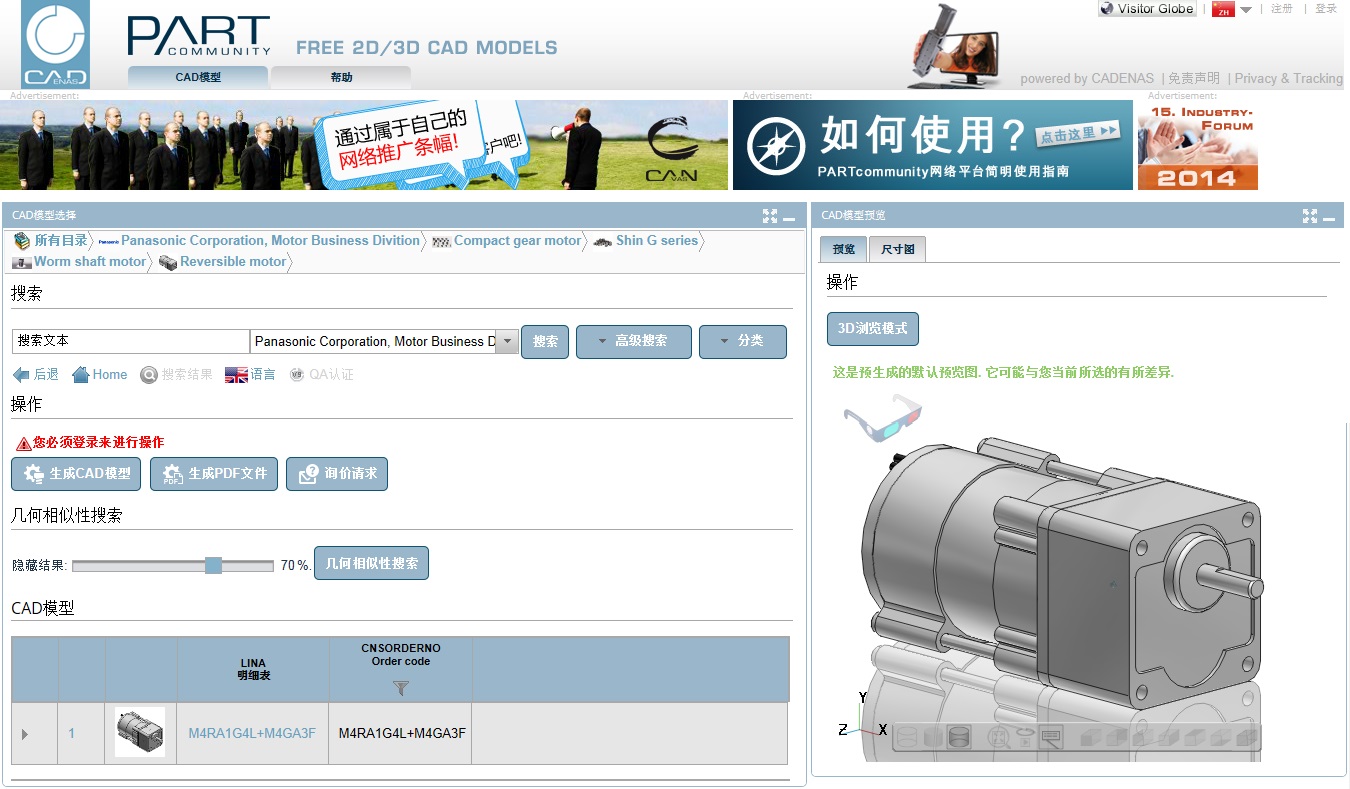Open the 免责声明 disclaimer link
The image size is (1350, 789).
[x=1194, y=78]
